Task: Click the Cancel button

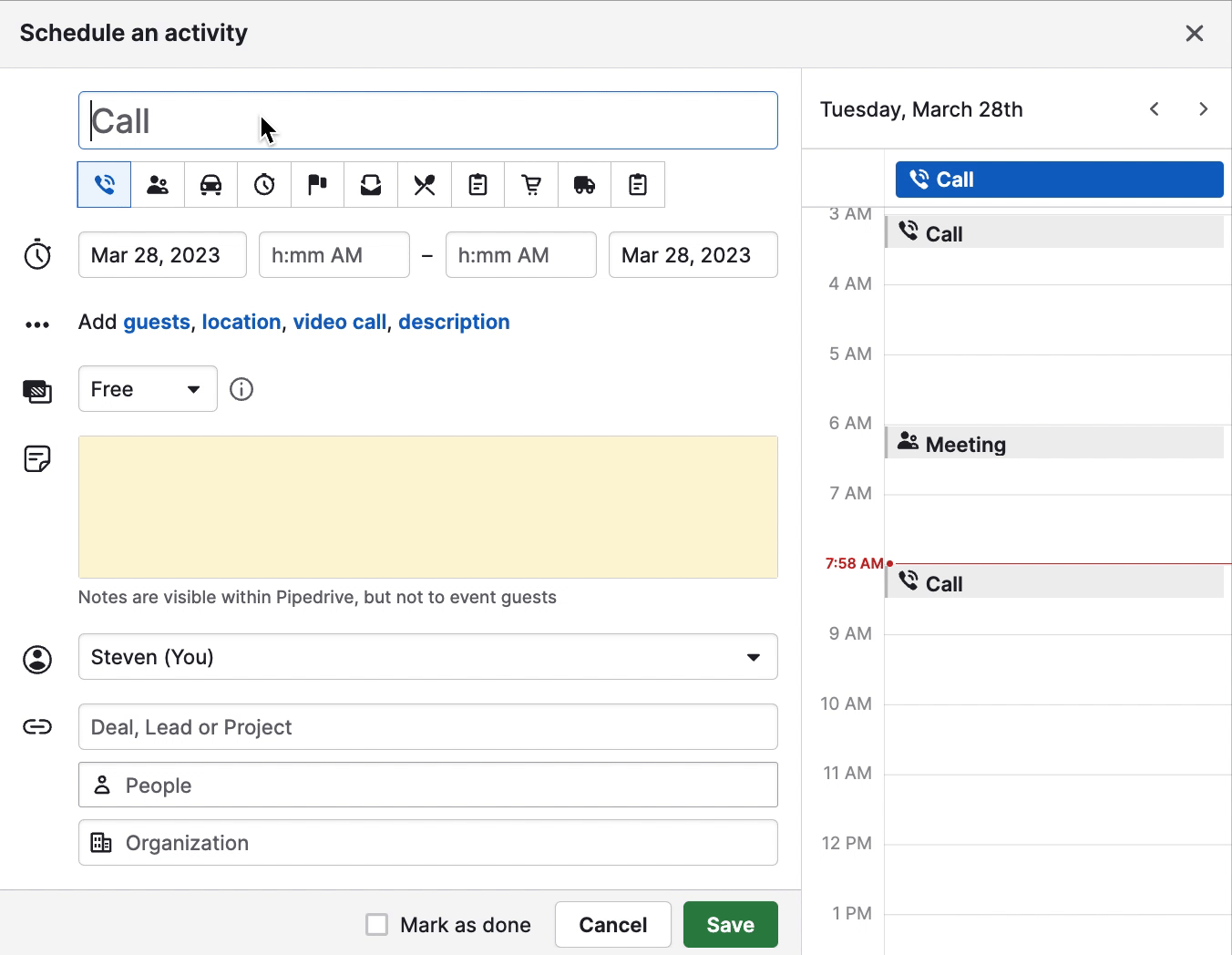Action: pos(613,925)
